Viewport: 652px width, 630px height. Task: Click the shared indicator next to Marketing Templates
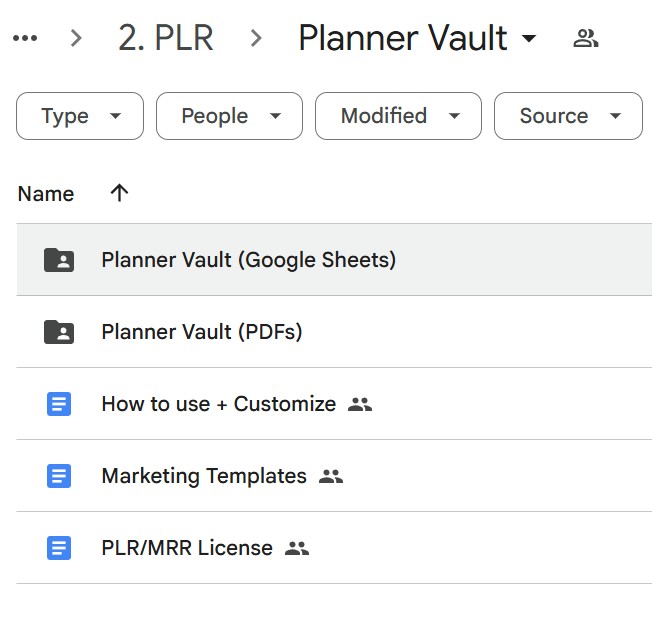tap(331, 476)
